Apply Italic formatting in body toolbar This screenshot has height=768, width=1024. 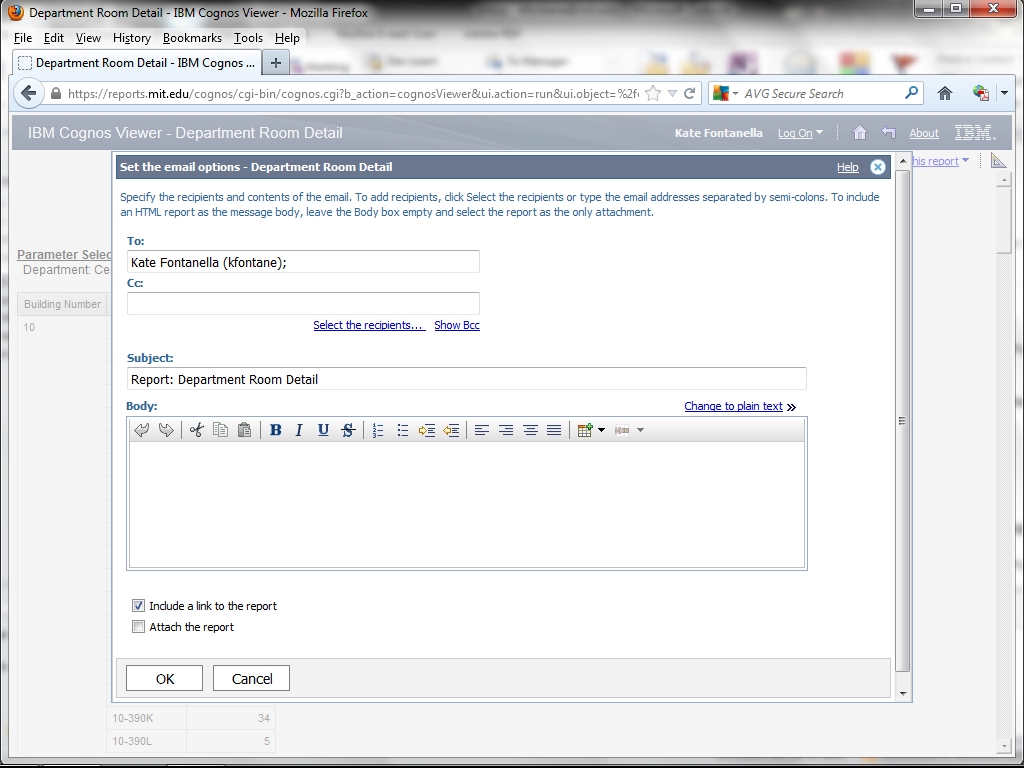[299, 430]
